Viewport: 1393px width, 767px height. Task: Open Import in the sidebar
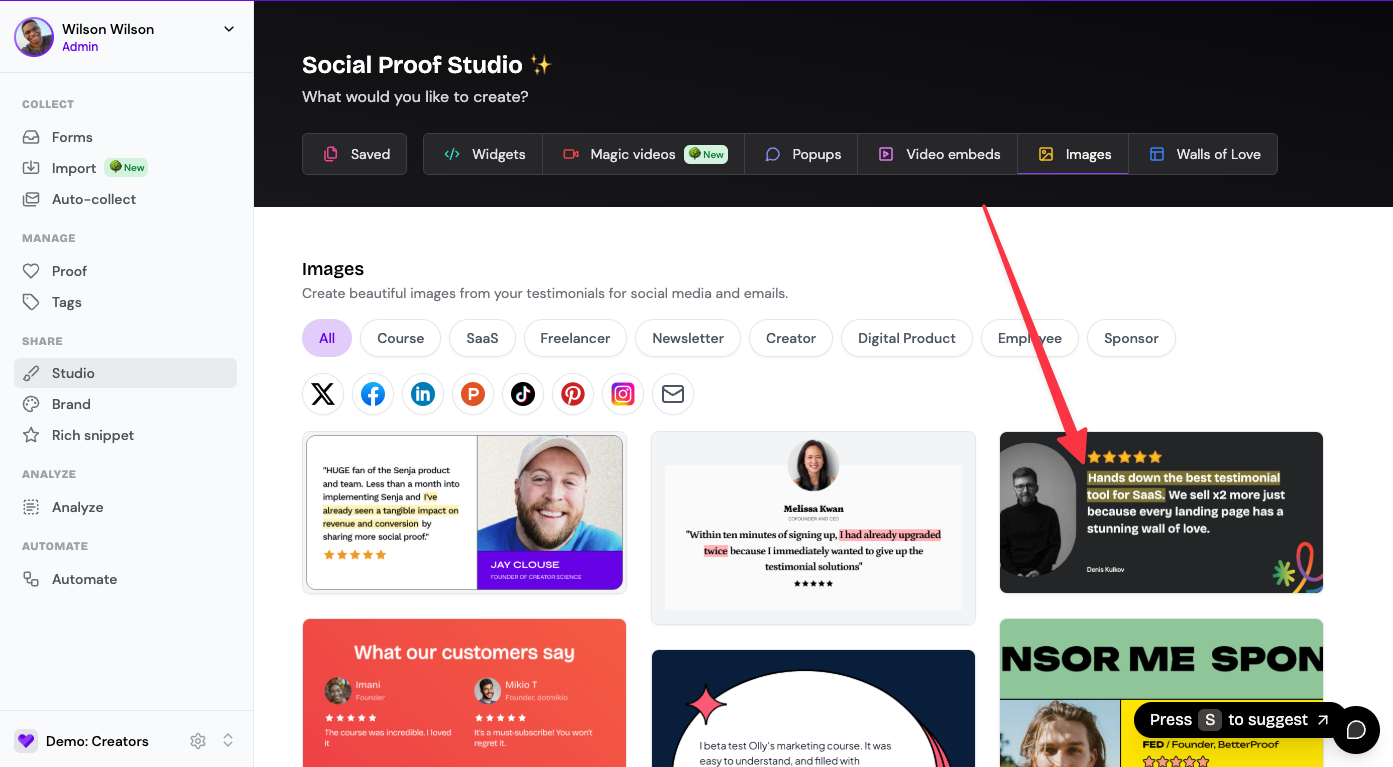[x=126, y=168]
